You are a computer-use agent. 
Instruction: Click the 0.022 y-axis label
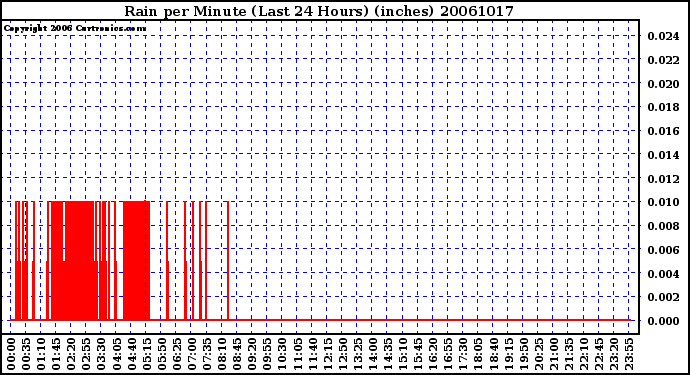pos(663,60)
